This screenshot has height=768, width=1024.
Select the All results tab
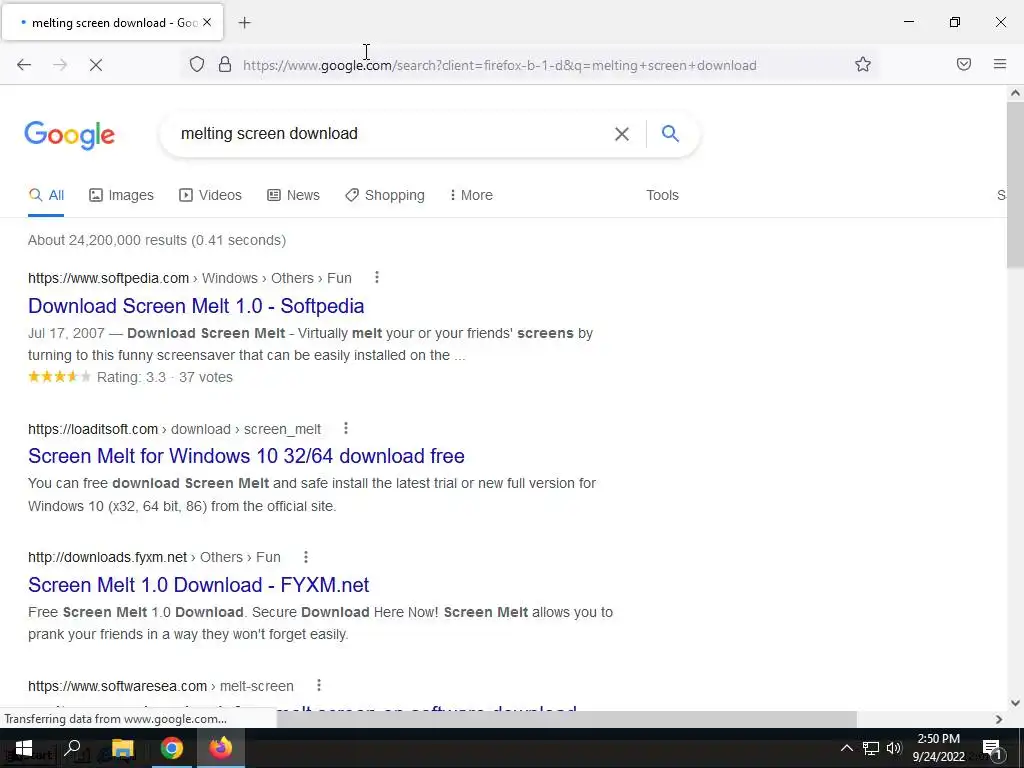pos(46,195)
